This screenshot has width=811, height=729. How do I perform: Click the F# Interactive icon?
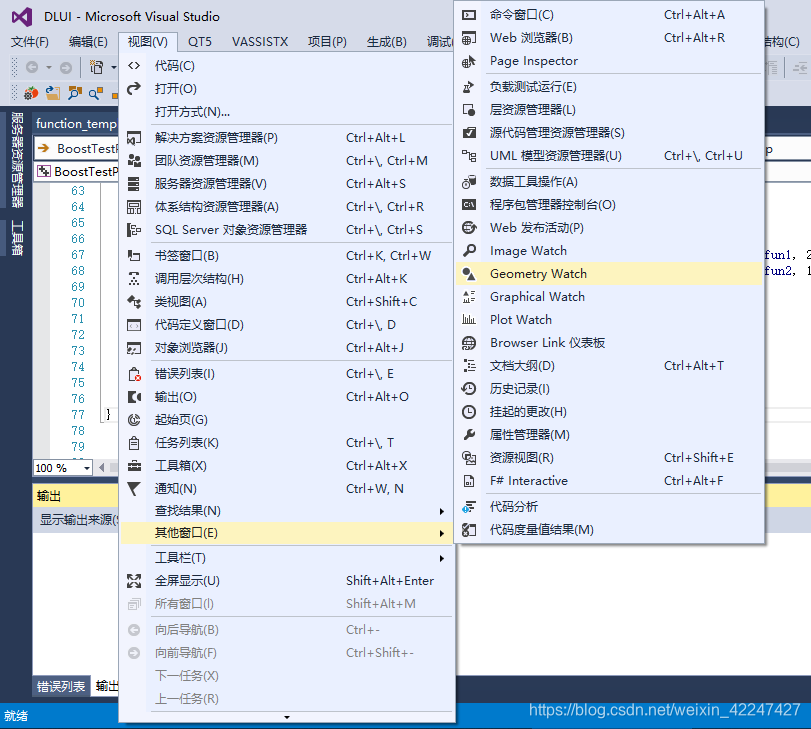pyautogui.click(x=469, y=481)
